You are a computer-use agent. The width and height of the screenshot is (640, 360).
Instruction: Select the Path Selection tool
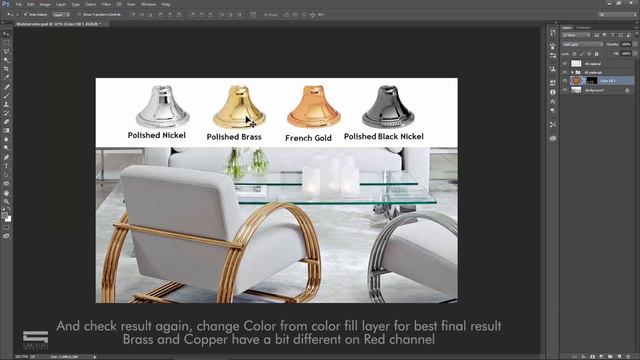click(6, 175)
